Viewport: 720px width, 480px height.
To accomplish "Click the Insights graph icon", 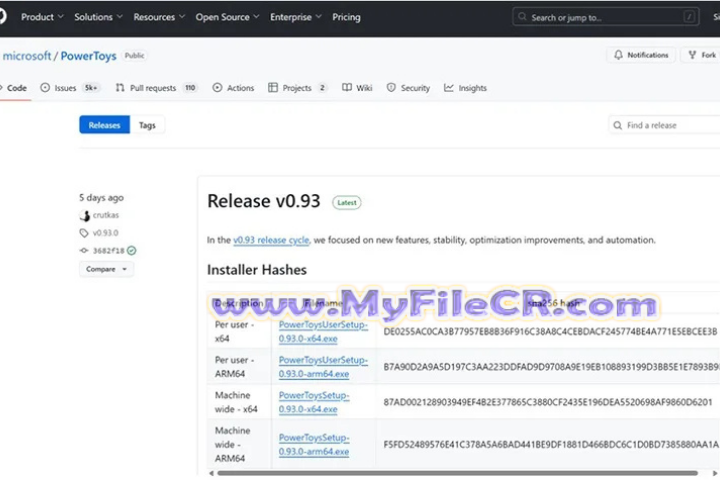I will 449,87.
